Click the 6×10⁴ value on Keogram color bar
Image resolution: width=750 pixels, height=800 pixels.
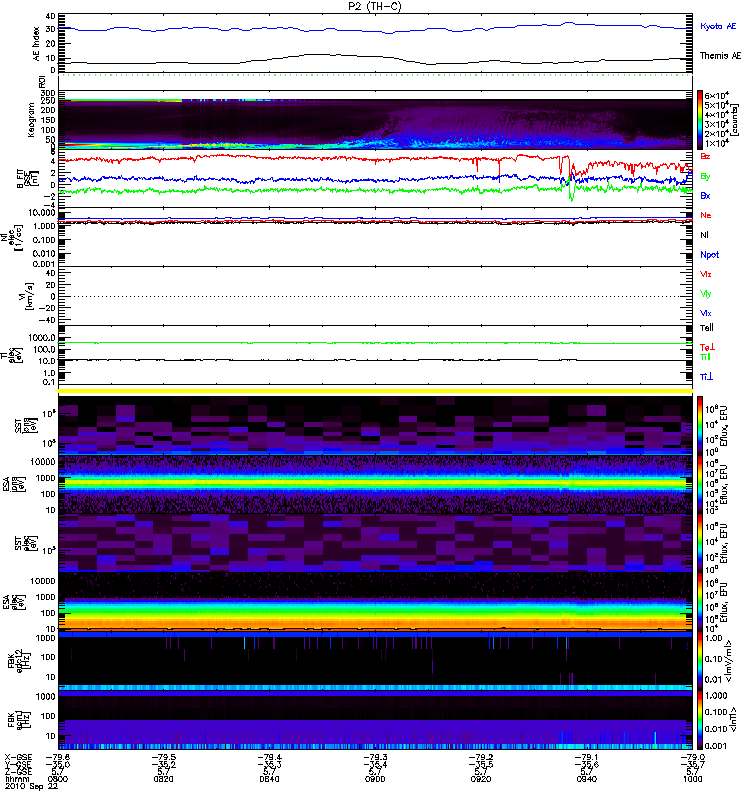coord(717,95)
